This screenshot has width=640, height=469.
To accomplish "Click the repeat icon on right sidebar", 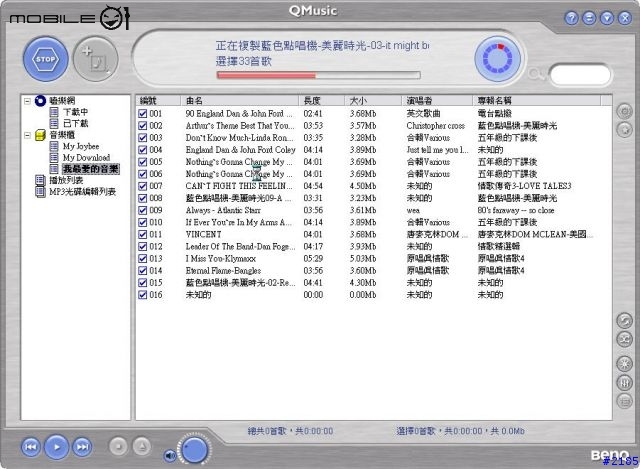I will (x=624, y=321).
